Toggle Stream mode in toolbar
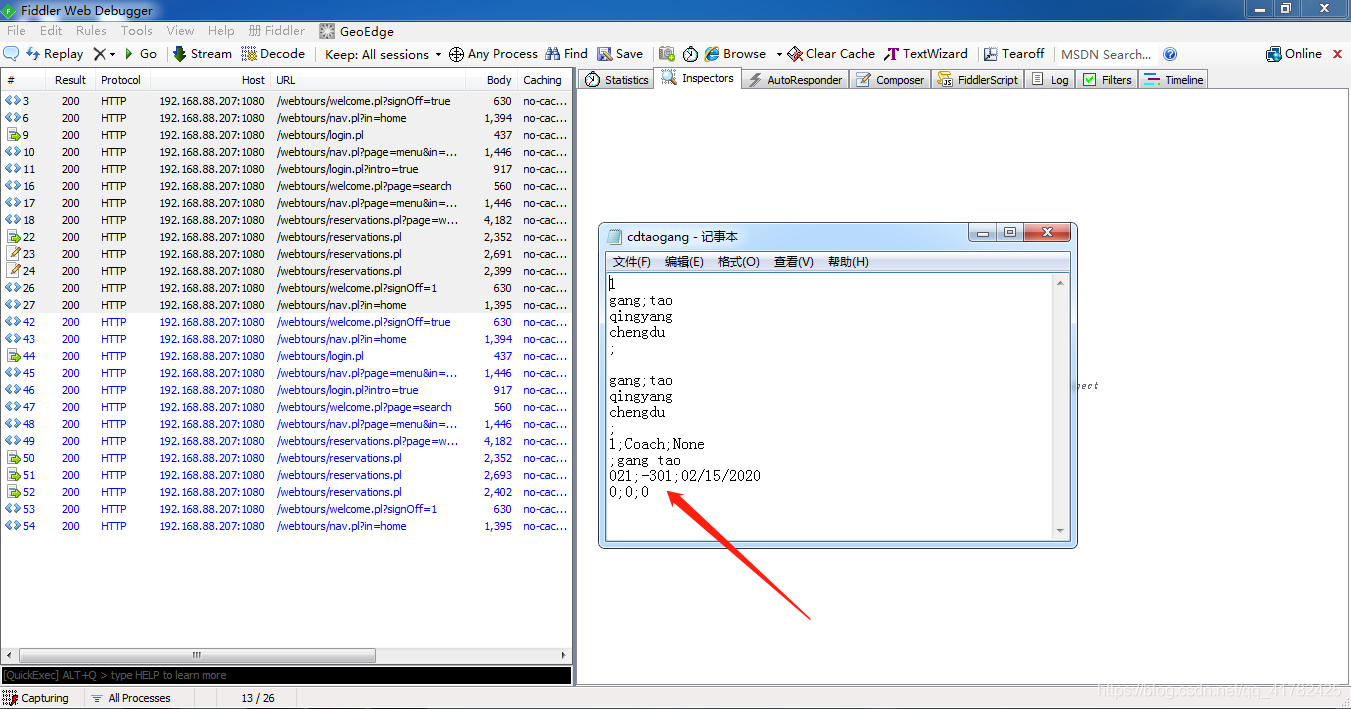The width and height of the screenshot is (1351, 709). [x=202, y=54]
